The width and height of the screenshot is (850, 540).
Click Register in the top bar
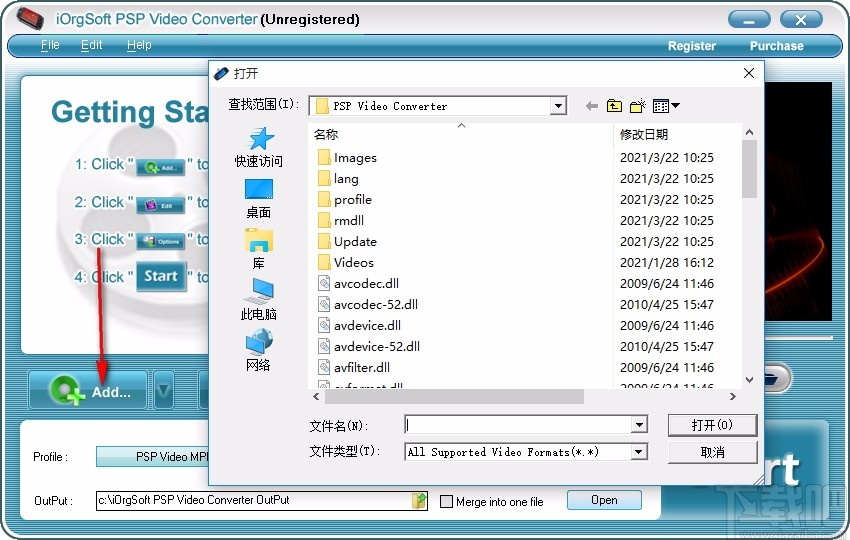[x=692, y=46]
